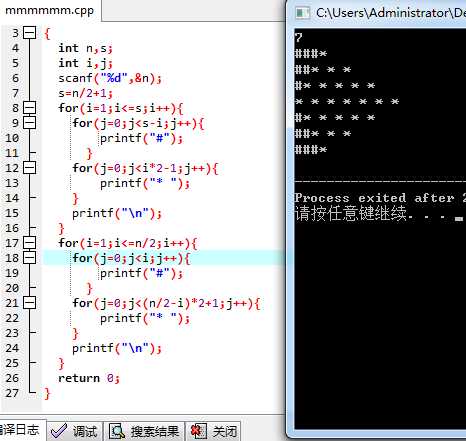Click the 'for(j=0;j<(n/2-i)*2+1;j++){' line
The image size is (466, 441).
166,303
